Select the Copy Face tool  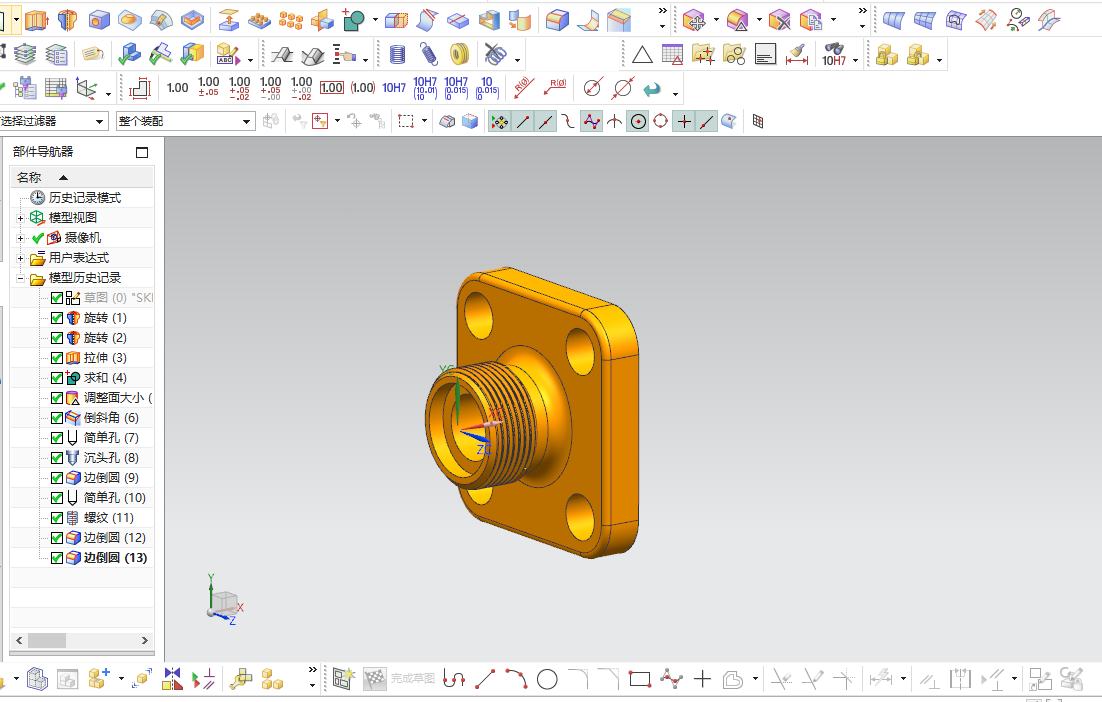click(x=810, y=20)
